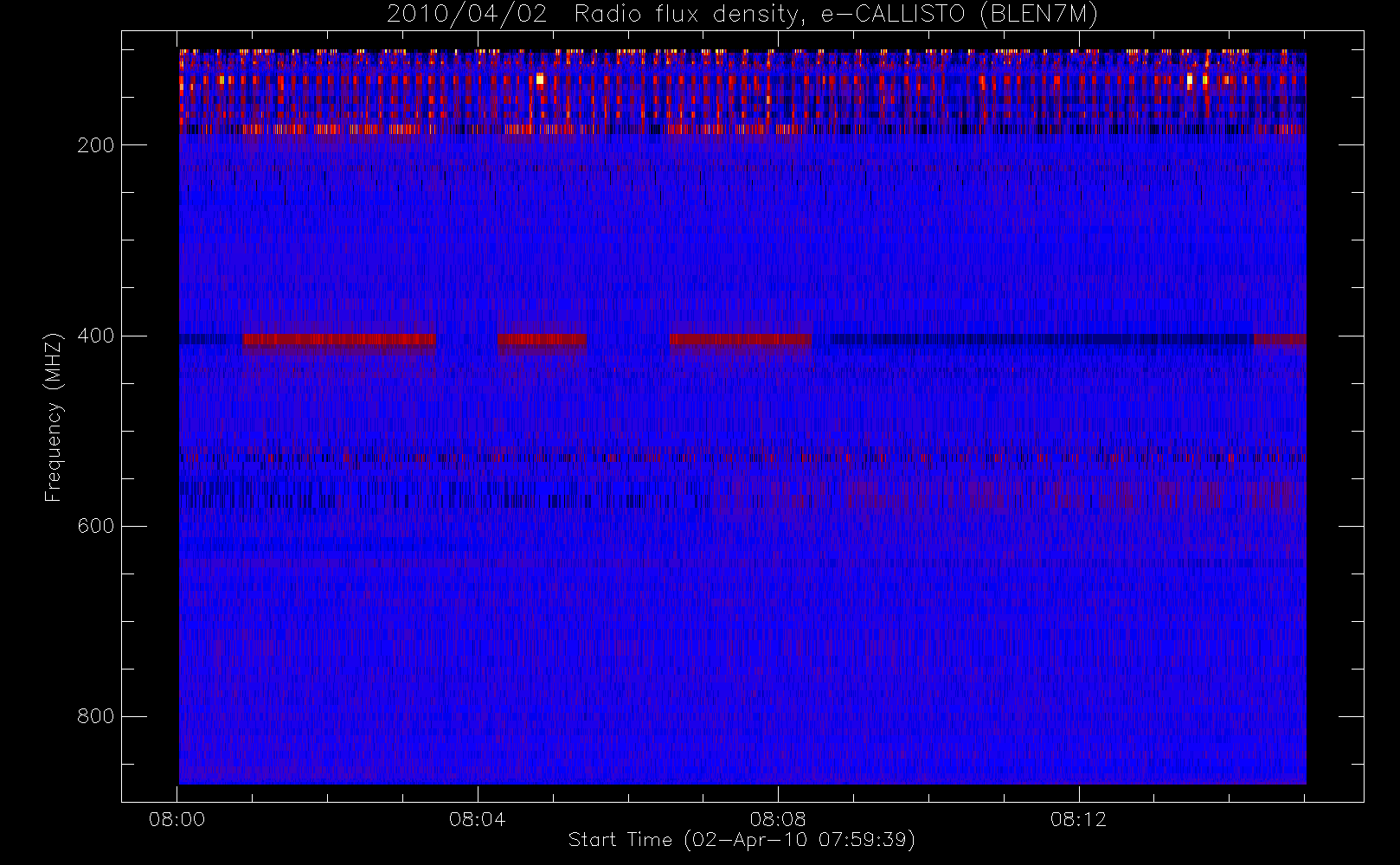Click the plot title "Radio flux density, e-CALLISTO (BLEN7M)"
This screenshot has height=865, width=1400.
pyautogui.click(x=836, y=15)
